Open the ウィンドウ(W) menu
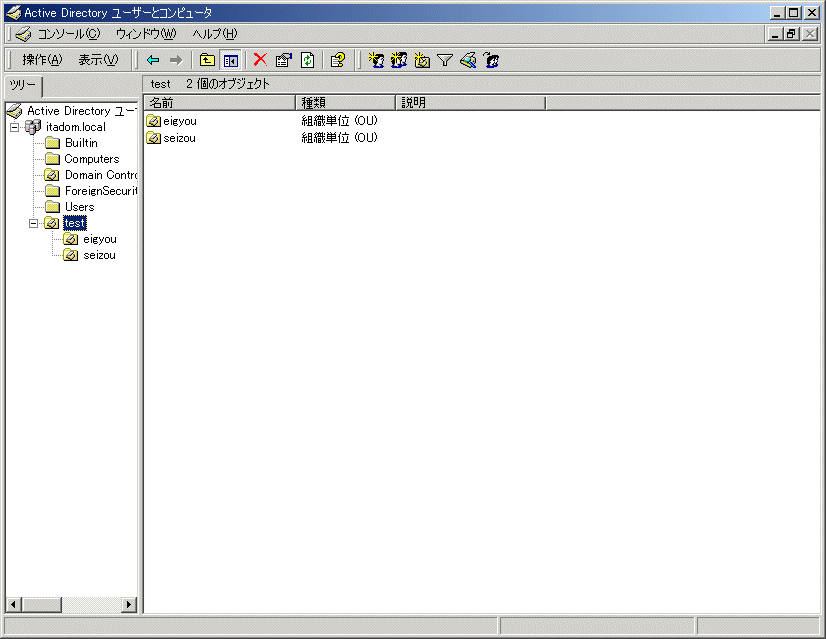 pyautogui.click(x=146, y=34)
